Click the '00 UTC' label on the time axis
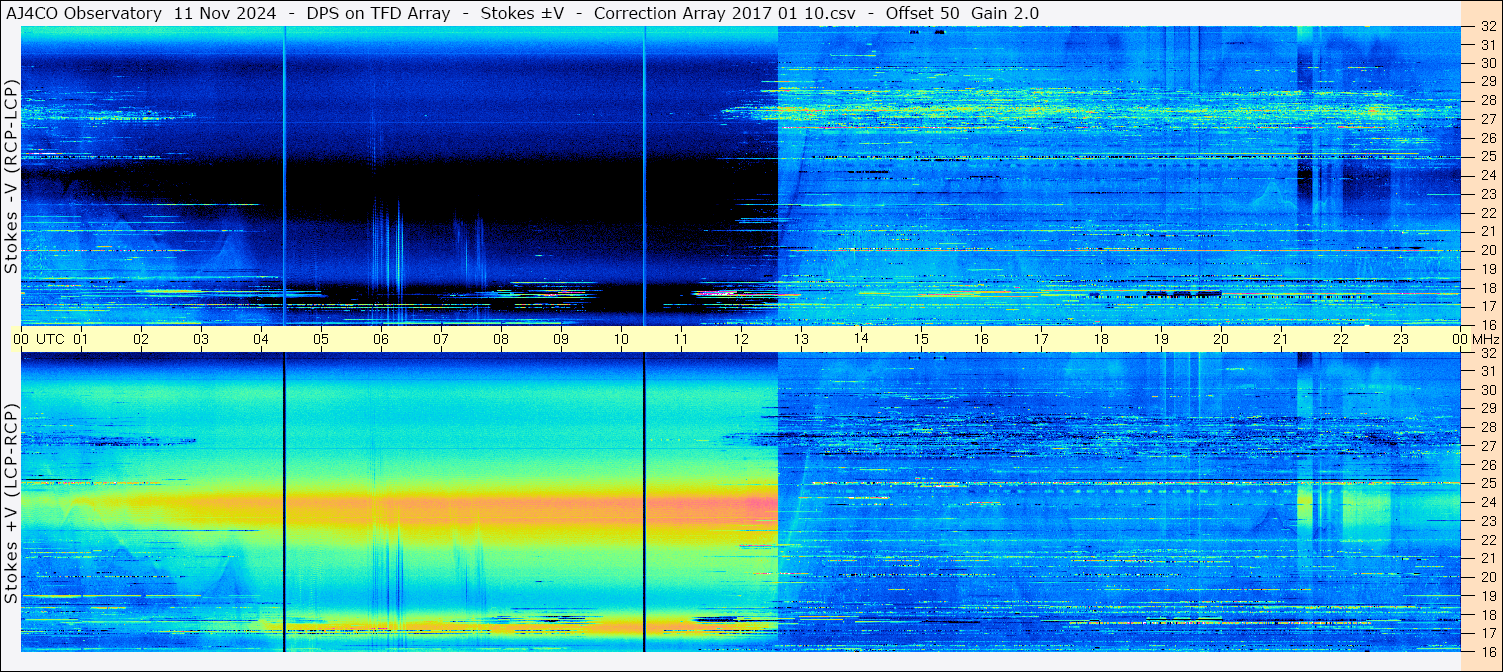The width and height of the screenshot is (1503, 672). (39, 339)
